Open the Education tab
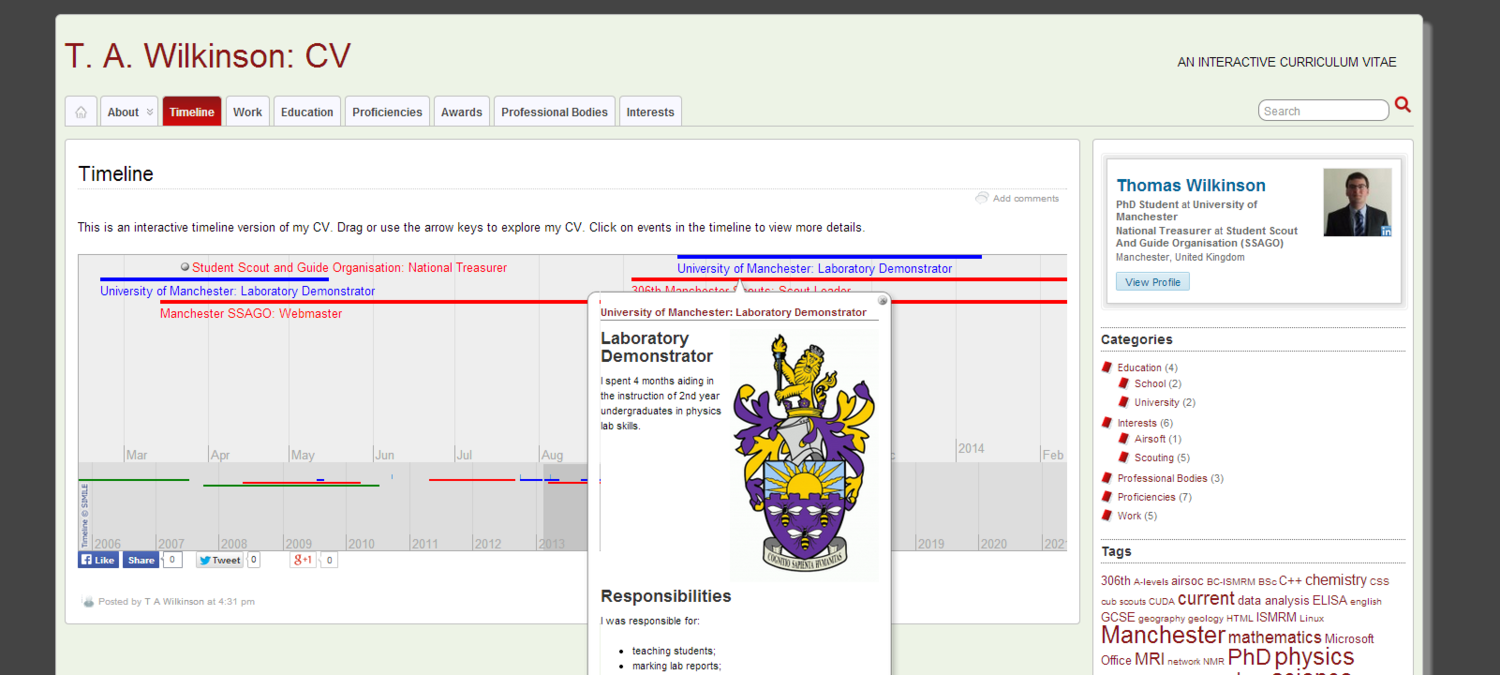 tap(307, 112)
